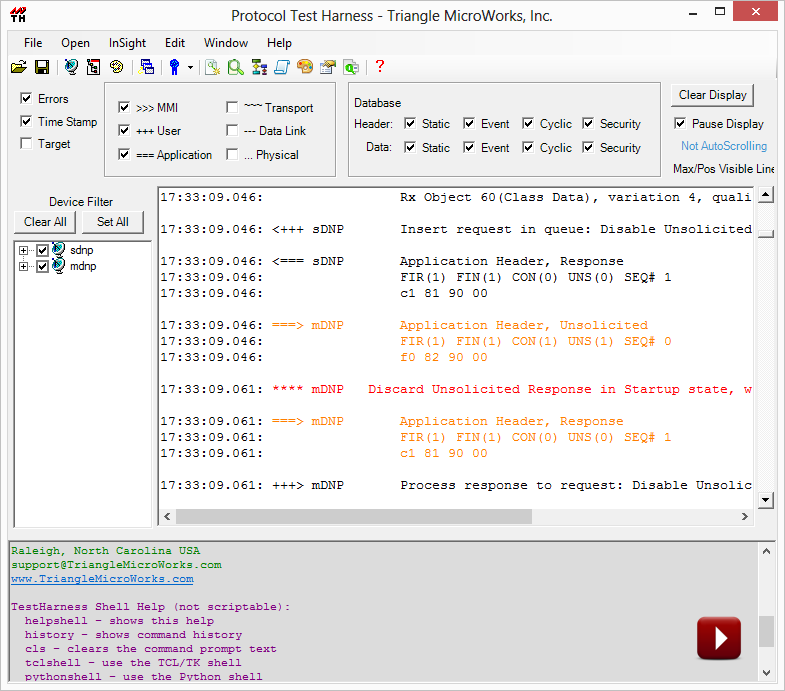This screenshot has height=691, width=785.
Task: Toggle Data Static database checkbox
Action: 410,147
